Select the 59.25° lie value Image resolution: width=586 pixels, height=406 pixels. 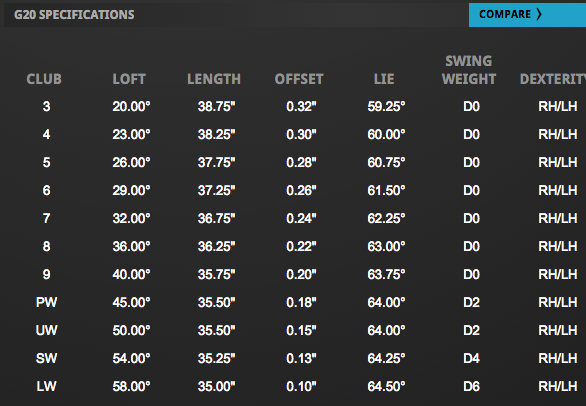386,107
